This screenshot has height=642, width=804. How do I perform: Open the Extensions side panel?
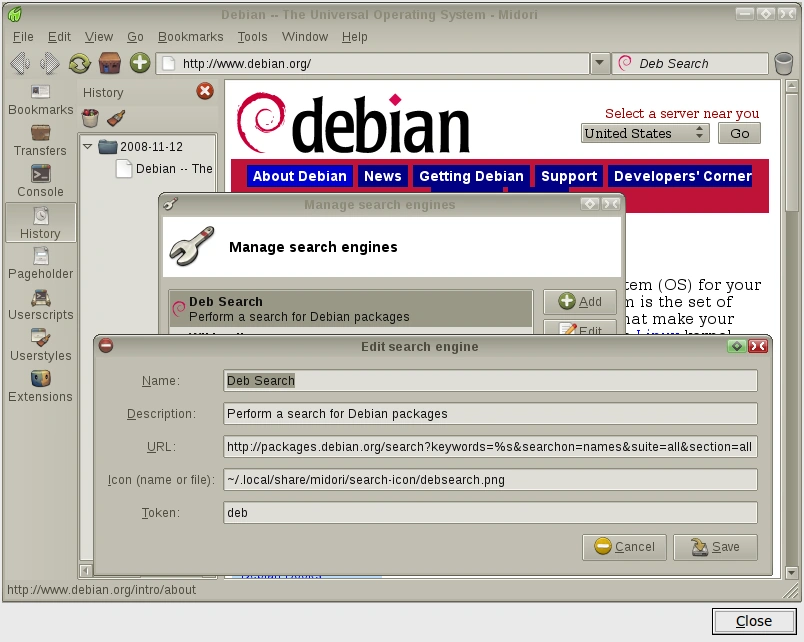tap(41, 387)
